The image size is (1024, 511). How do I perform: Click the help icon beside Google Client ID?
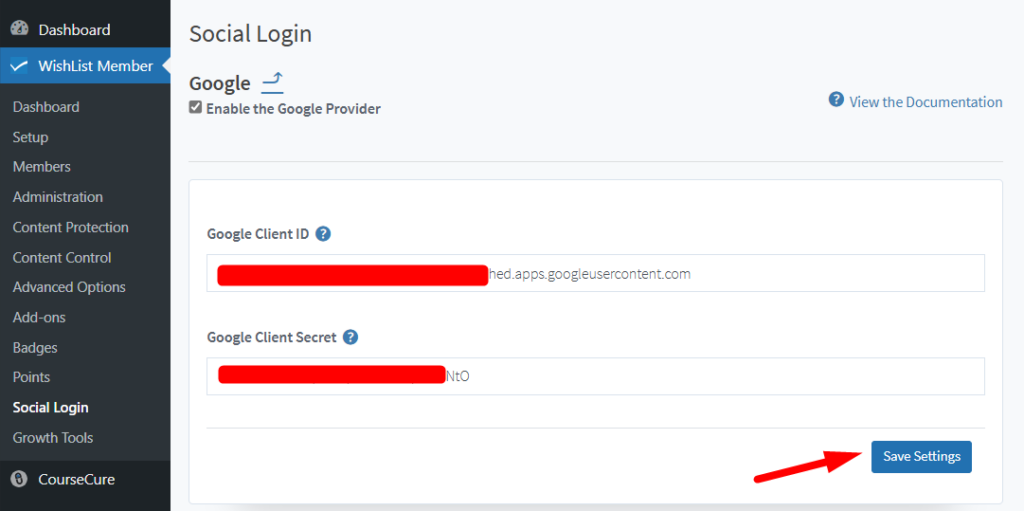click(x=323, y=234)
